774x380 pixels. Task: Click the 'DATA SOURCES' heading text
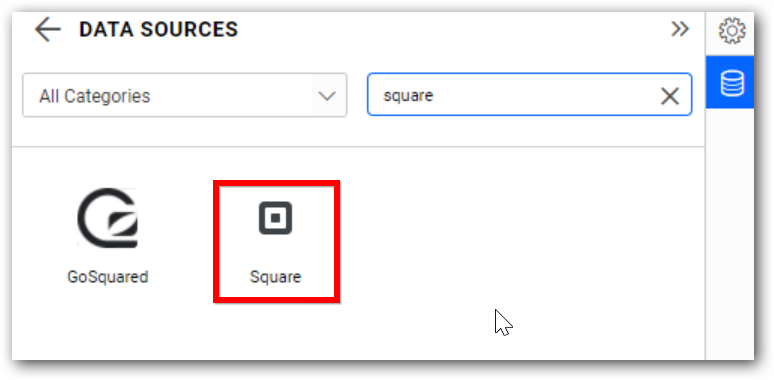tap(158, 30)
